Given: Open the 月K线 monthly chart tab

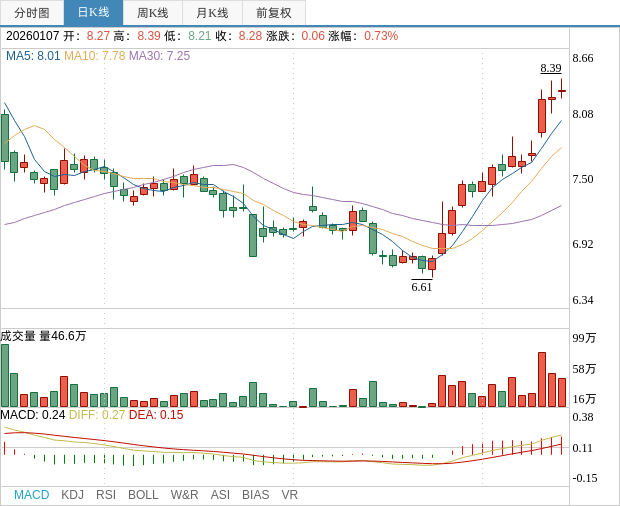Looking at the screenshot, I should click(212, 13).
